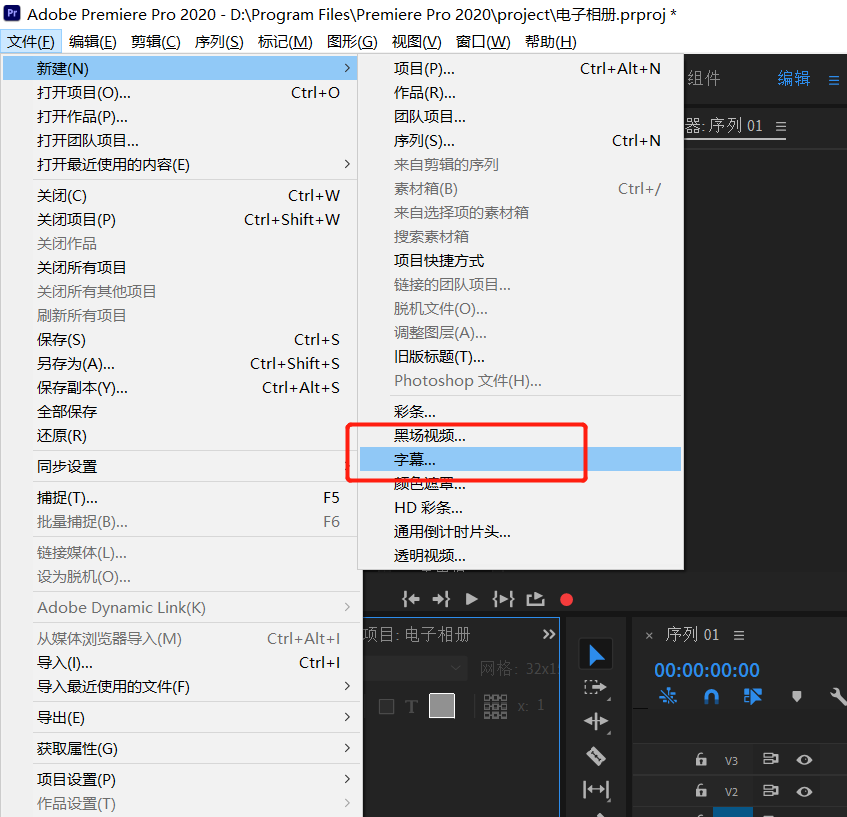Open the Edit menu in menu bar
847x817 pixels.
pos(92,41)
